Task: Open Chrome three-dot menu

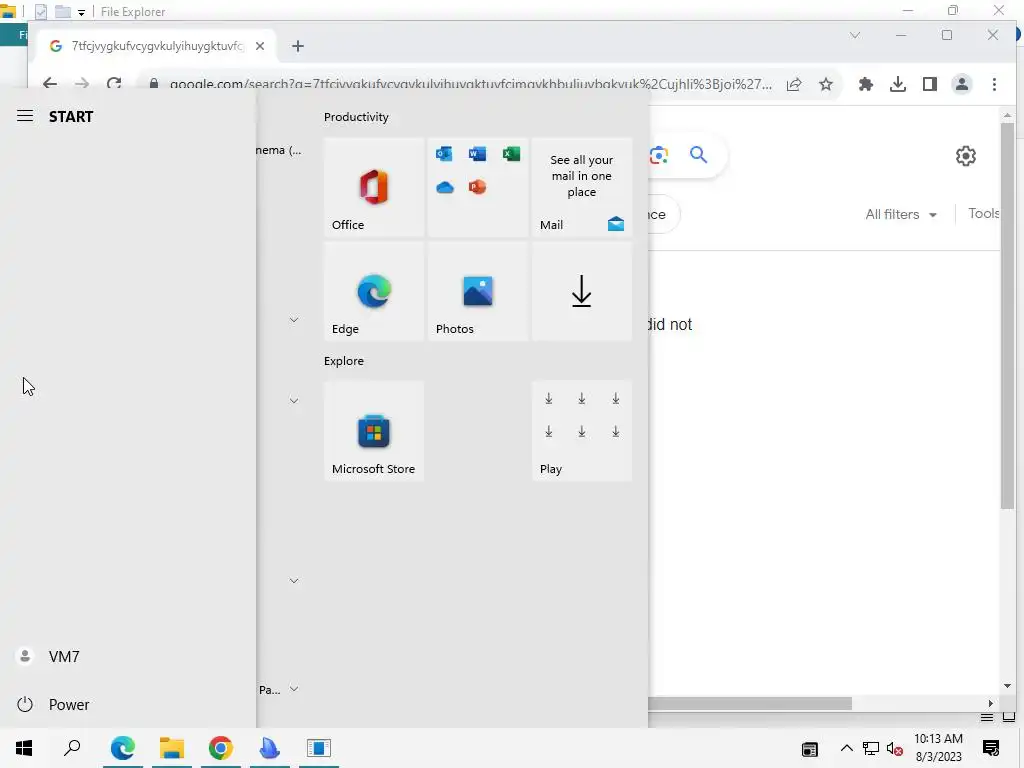Action: (994, 84)
